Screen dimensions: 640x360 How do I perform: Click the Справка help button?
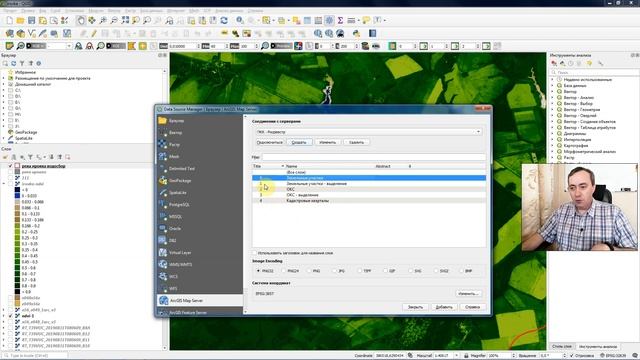472,307
